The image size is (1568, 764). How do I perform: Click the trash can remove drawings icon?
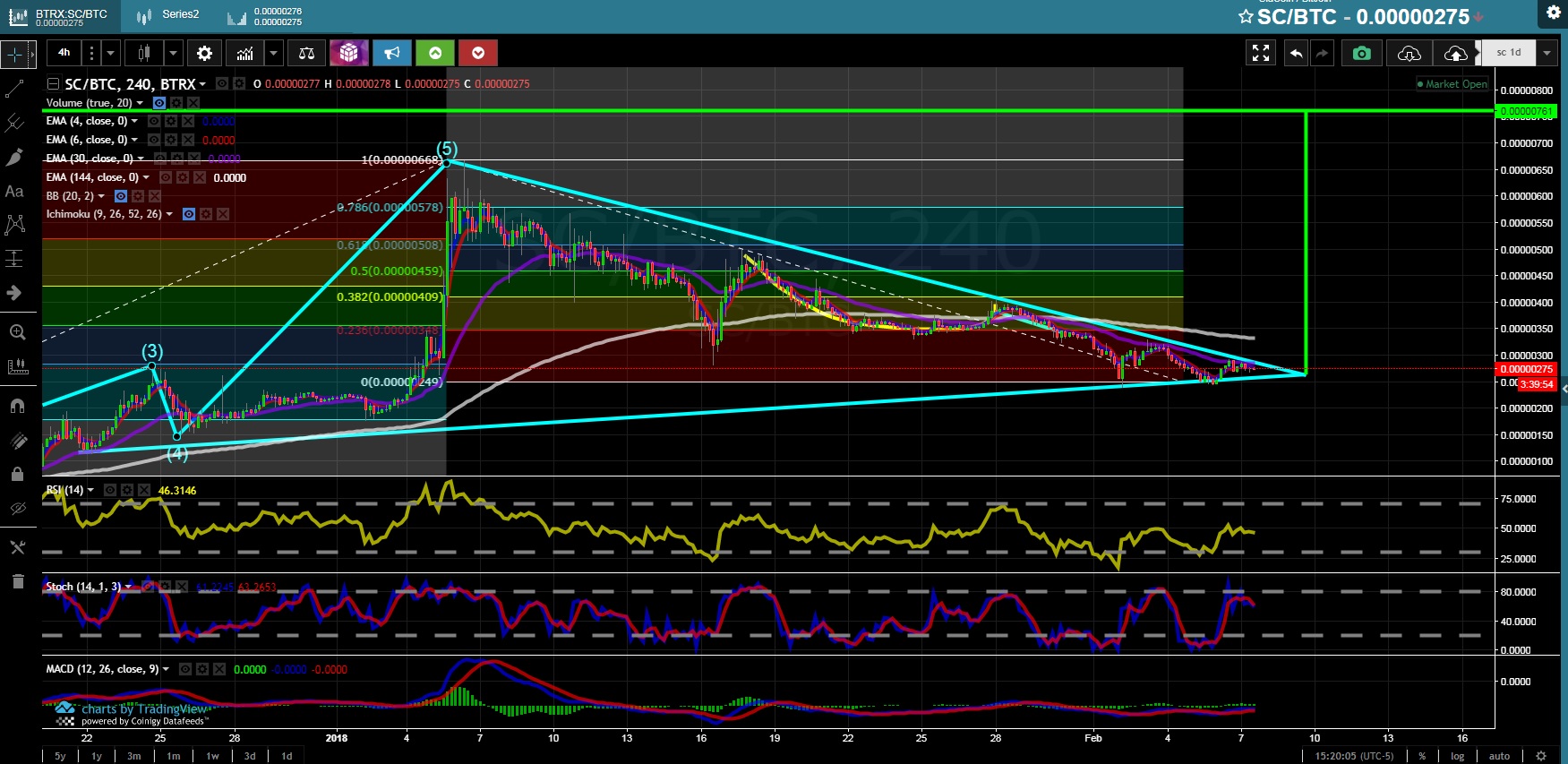click(x=17, y=581)
